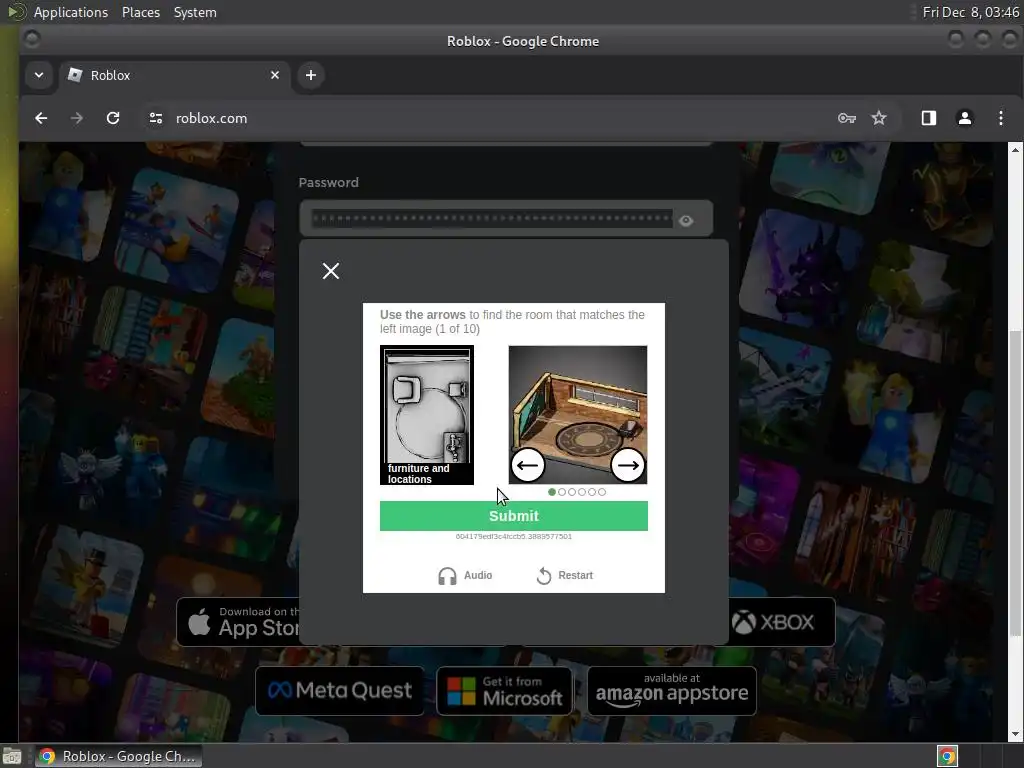
Task: Close the captcha dialog with the X
Action: (x=331, y=271)
